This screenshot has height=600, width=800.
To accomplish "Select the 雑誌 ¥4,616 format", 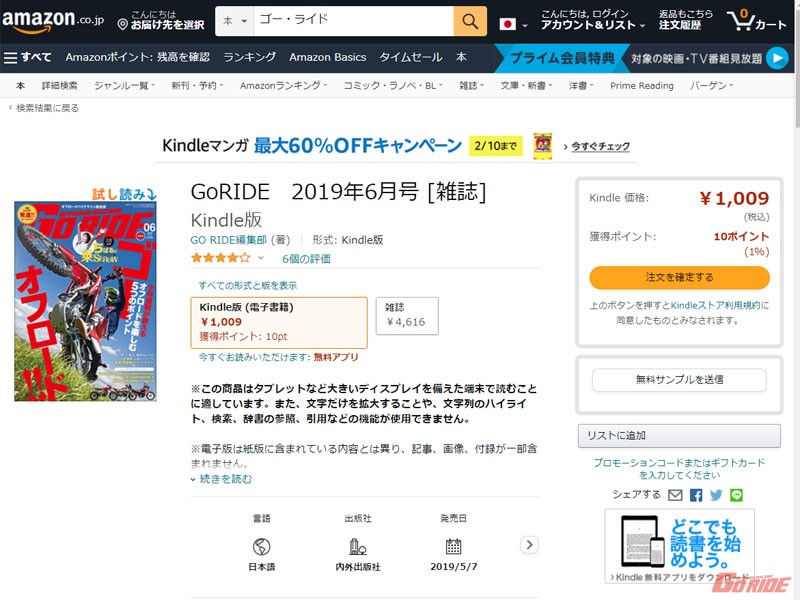I will 407,316.
